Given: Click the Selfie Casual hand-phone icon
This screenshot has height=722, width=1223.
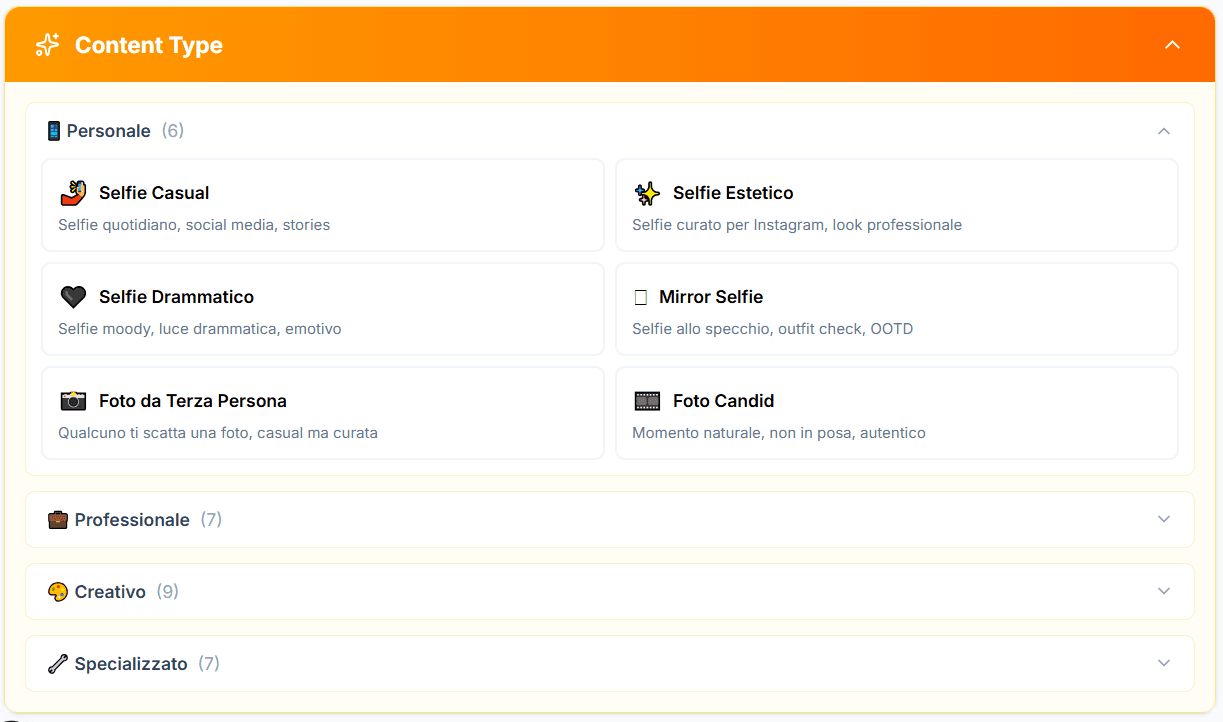Looking at the screenshot, I should coord(73,193).
